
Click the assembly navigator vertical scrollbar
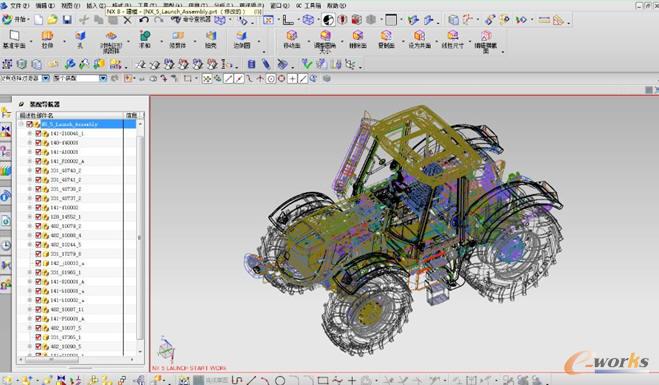coord(140,238)
